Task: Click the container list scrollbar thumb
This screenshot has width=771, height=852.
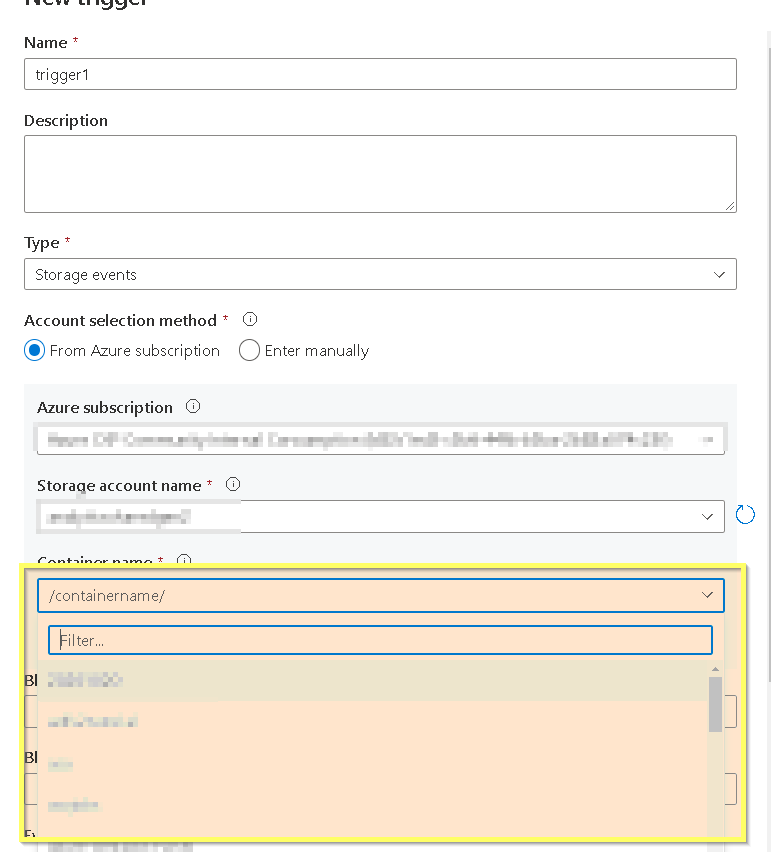Action: [x=715, y=704]
